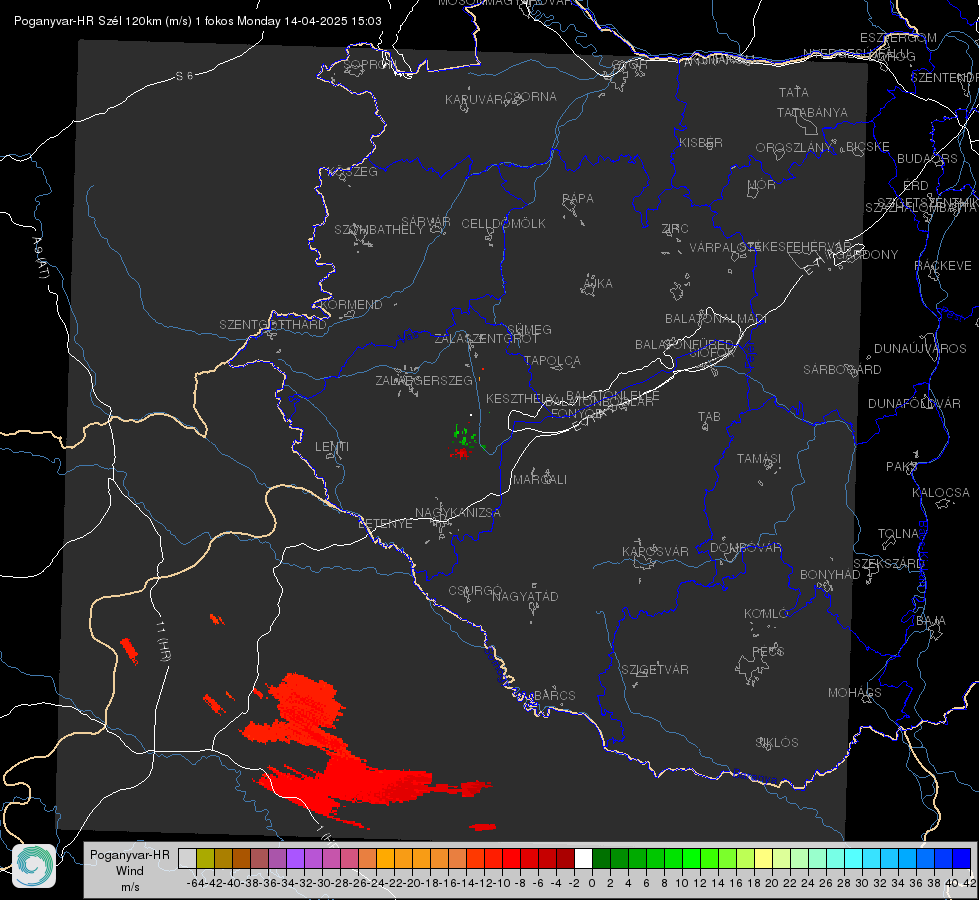Click the PAKS city label
The height and width of the screenshot is (900, 979).
tap(902, 467)
